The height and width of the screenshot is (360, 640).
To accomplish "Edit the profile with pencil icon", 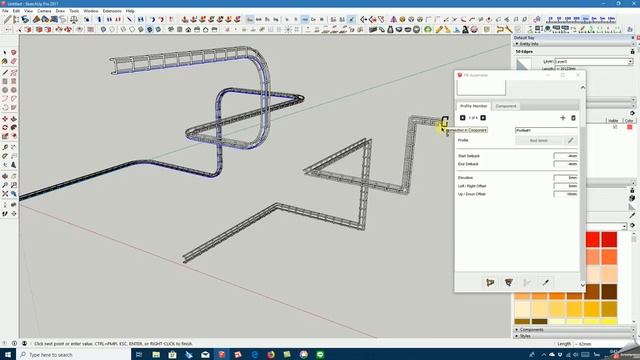I will point(571,140).
